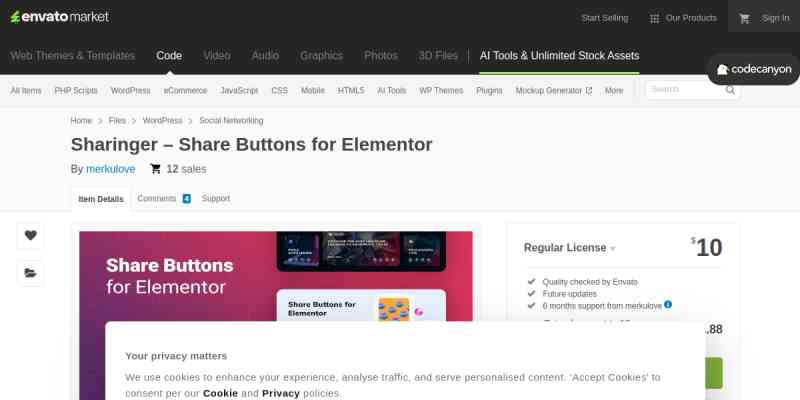Image resolution: width=800 pixels, height=400 pixels.
Task: Open author merkulove profile link
Action: (x=111, y=169)
